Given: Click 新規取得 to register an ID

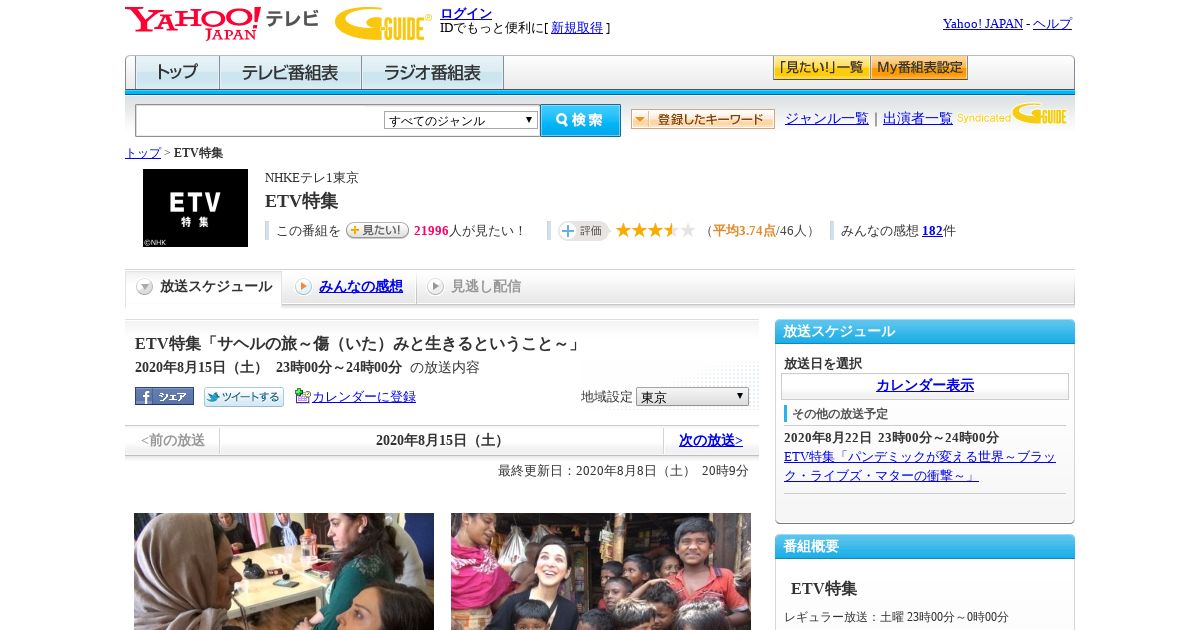Looking at the screenshot, I should 577,28.
